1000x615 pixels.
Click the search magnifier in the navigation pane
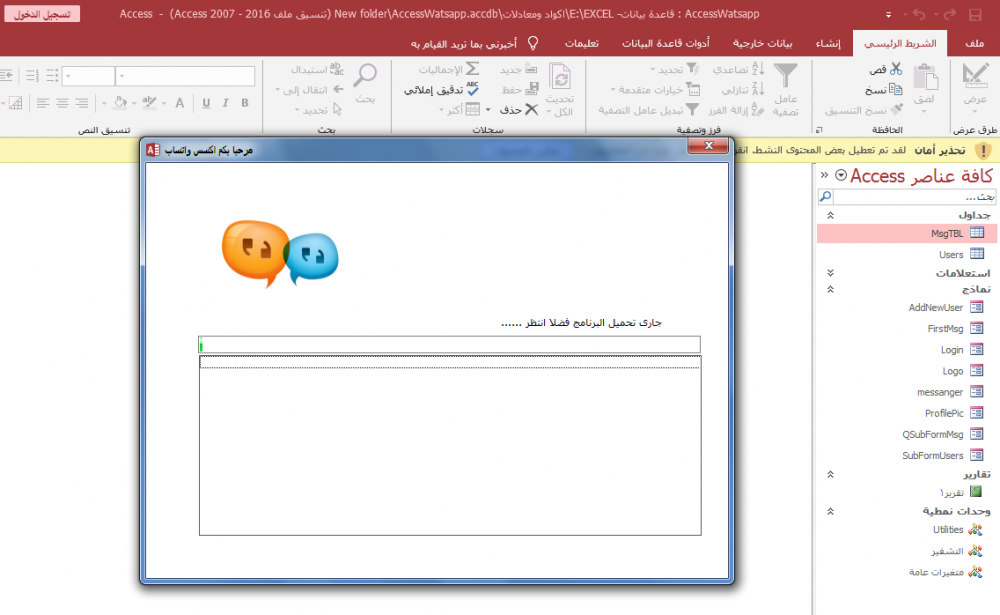pos(825,196)
